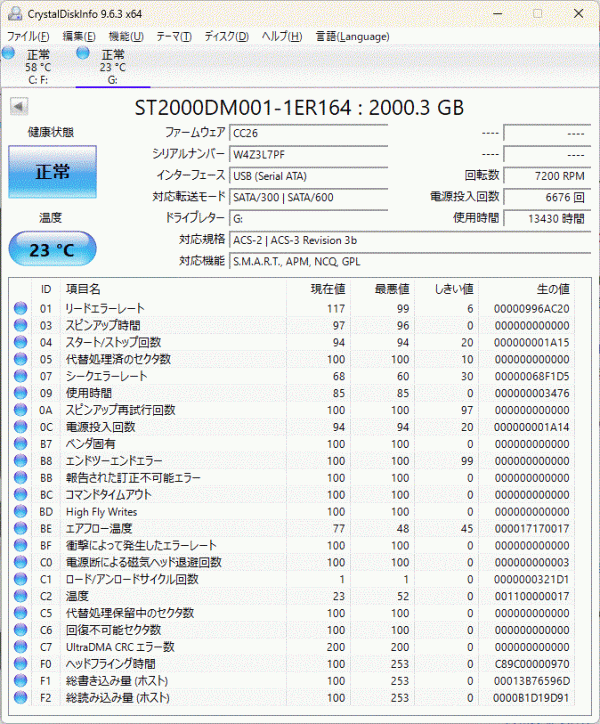Viewport: 600px width, 724px height.
Task: Click the interface field USB (Serial ATA)
Action: tap(309, 176)
